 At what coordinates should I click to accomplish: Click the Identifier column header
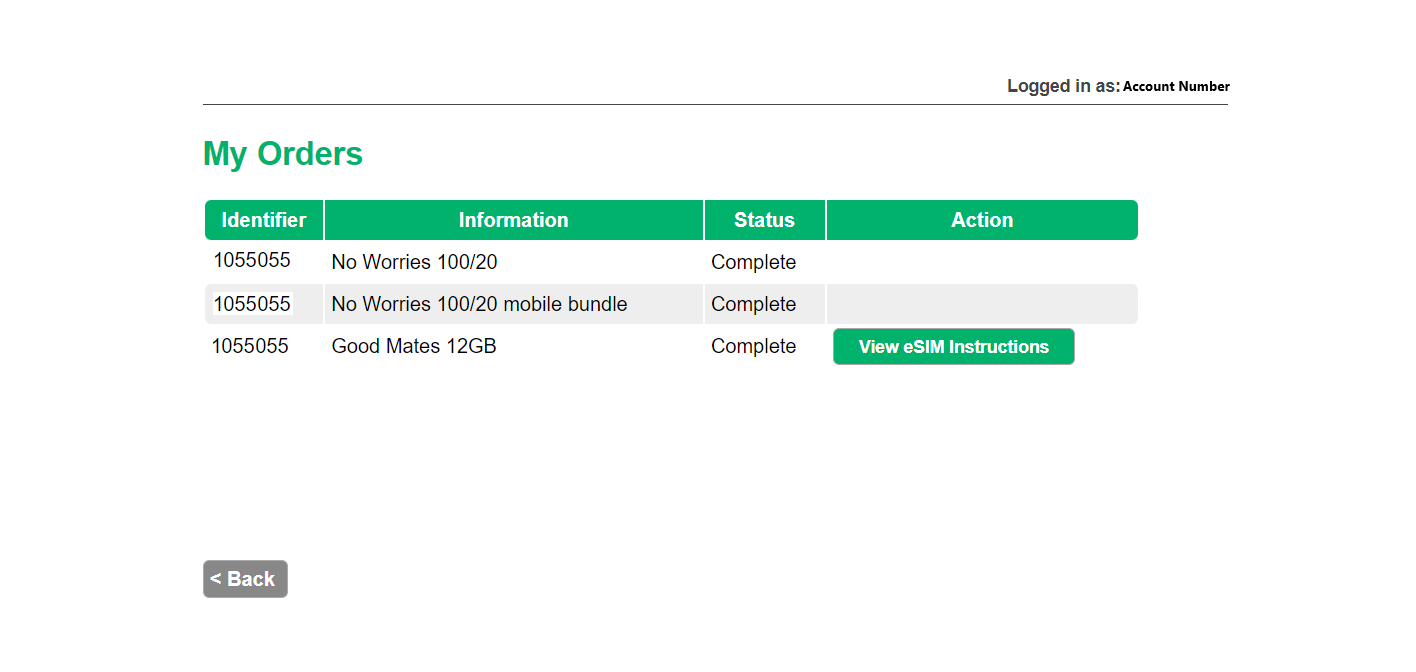coord(264,220)
